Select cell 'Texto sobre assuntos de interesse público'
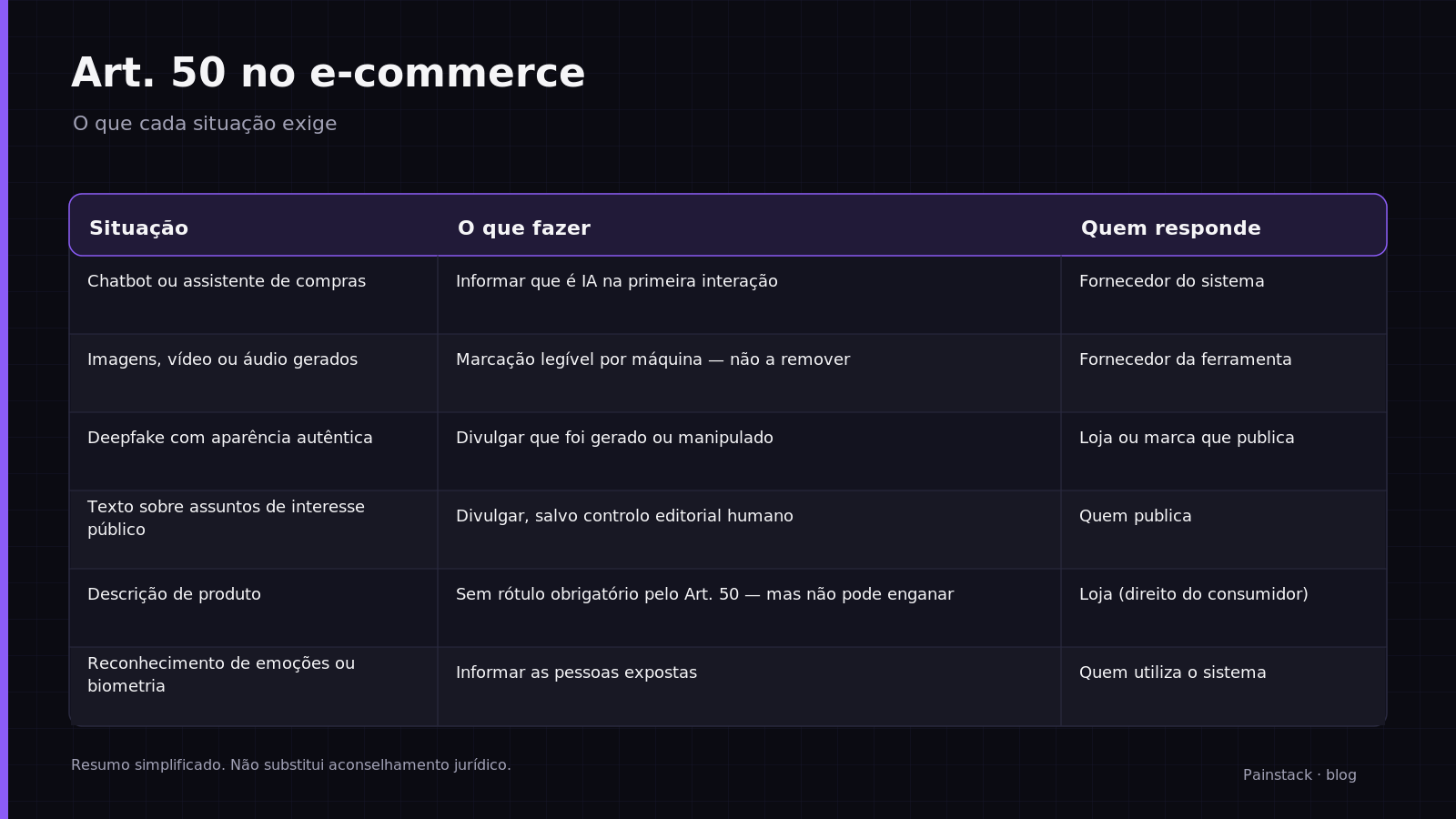This screenshot has height=819, width=1456. 253,530
